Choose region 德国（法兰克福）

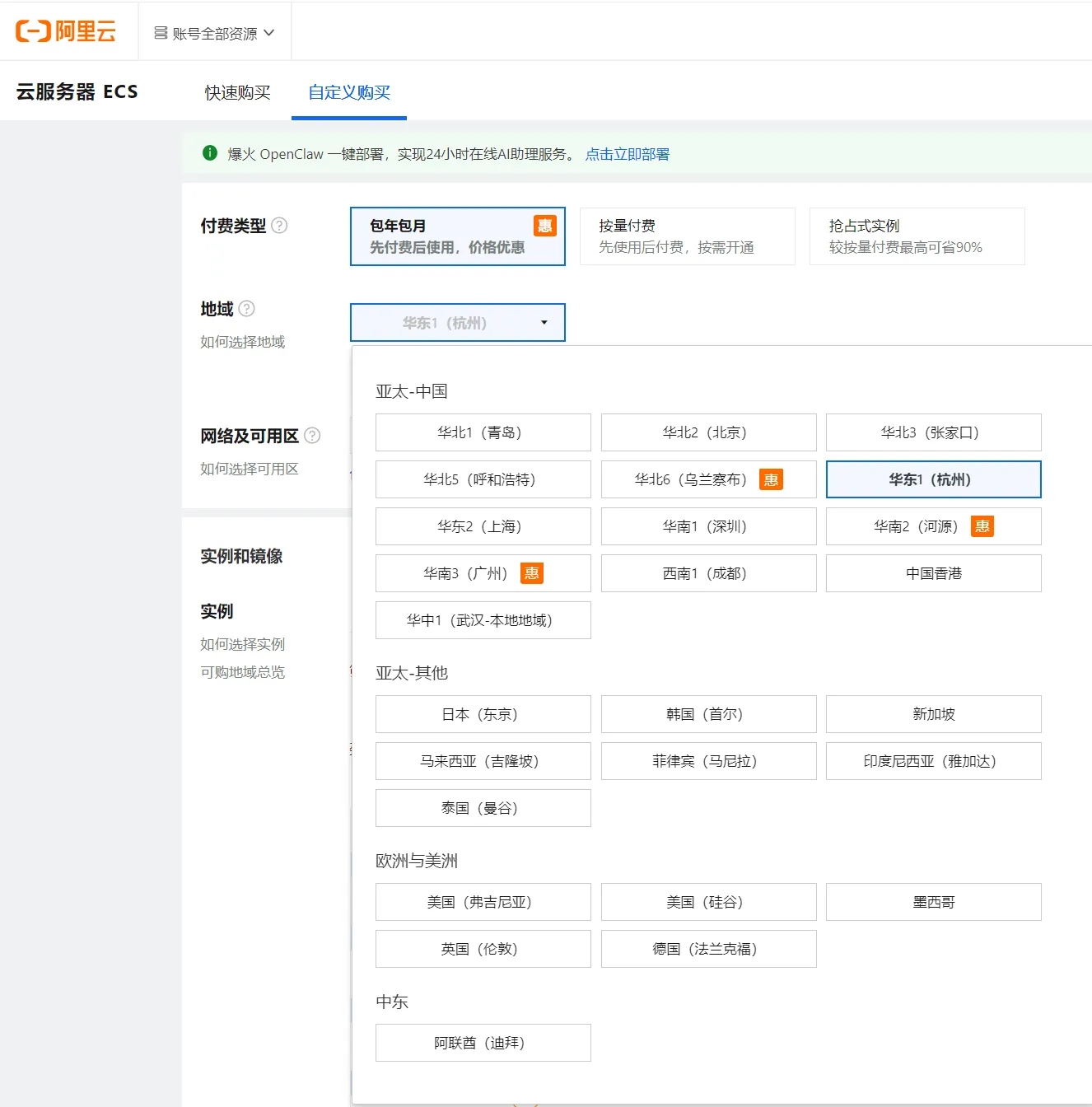(709, 949)
